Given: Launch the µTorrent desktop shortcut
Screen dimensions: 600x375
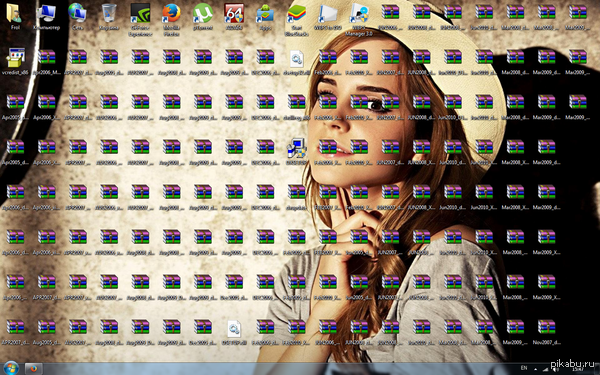Looking at the screenshot, I should click(x=203, y=16).
